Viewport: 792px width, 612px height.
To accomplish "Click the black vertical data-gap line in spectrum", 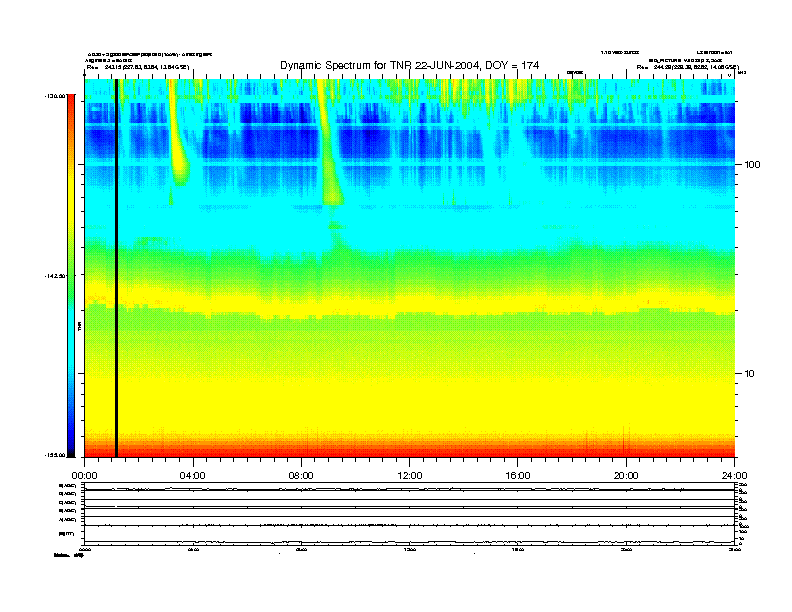I will click(116, 268).
